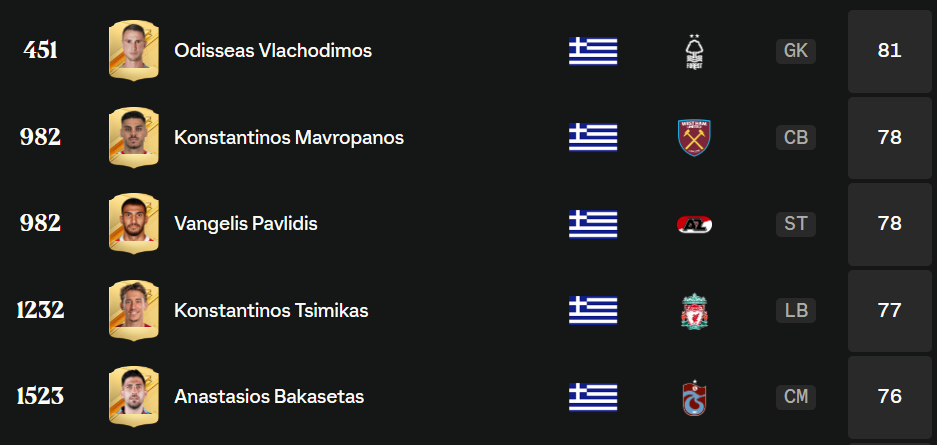Click West Ham United club crest

point(693,137)
